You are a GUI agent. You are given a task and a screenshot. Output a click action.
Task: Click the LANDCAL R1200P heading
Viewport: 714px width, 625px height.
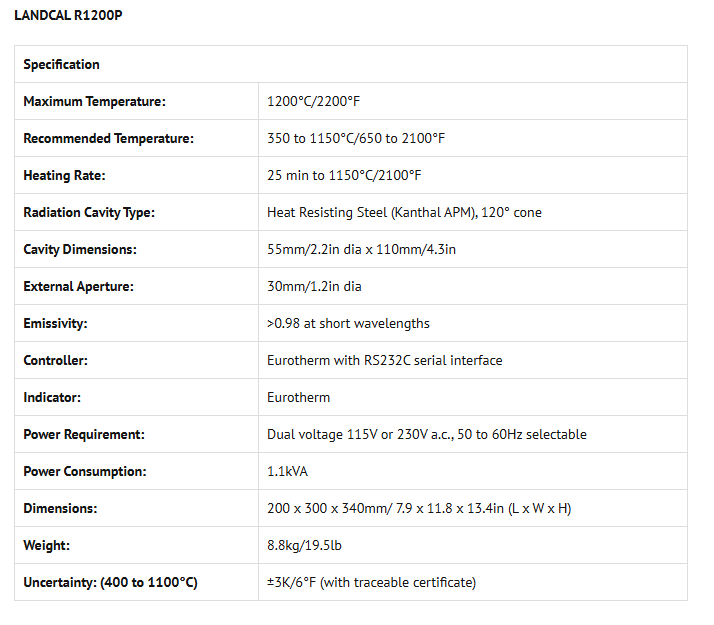pos(68,16)
